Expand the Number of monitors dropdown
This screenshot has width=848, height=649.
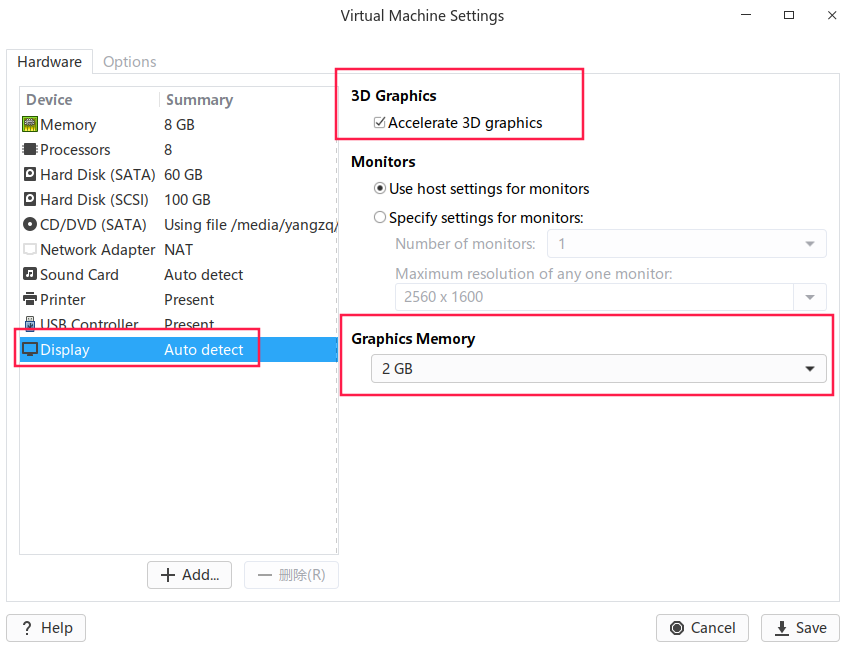tap(809, 244)
